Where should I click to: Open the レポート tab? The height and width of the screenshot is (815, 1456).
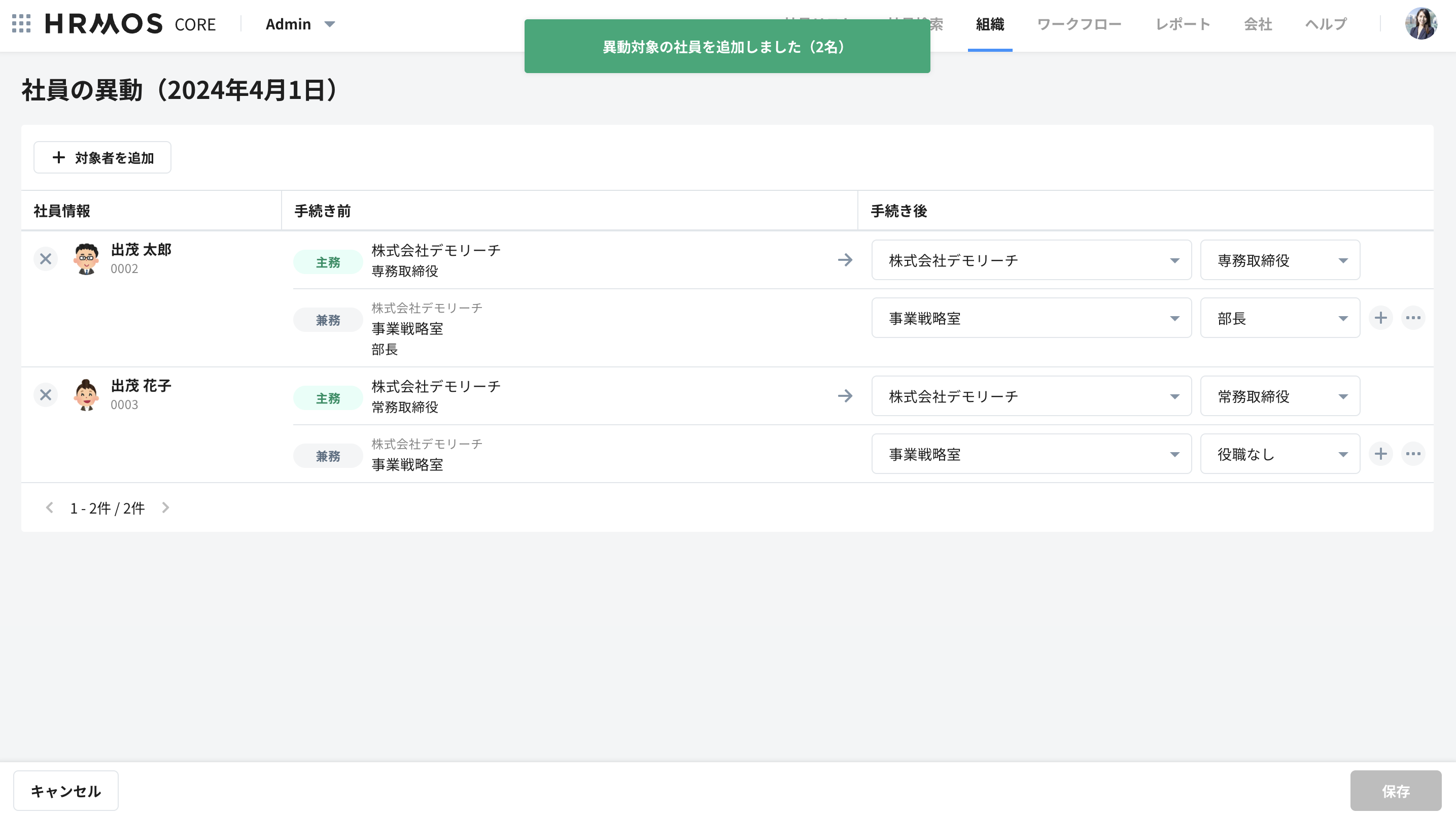(x=1183, y=24)
